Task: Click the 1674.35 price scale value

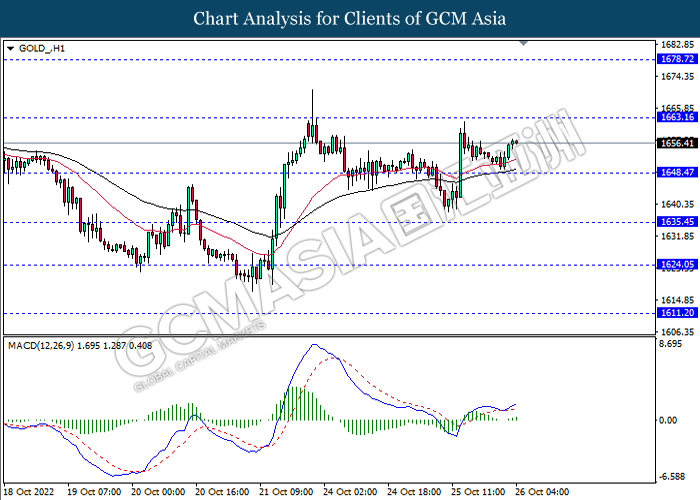Action: click(x=677, y=77)
